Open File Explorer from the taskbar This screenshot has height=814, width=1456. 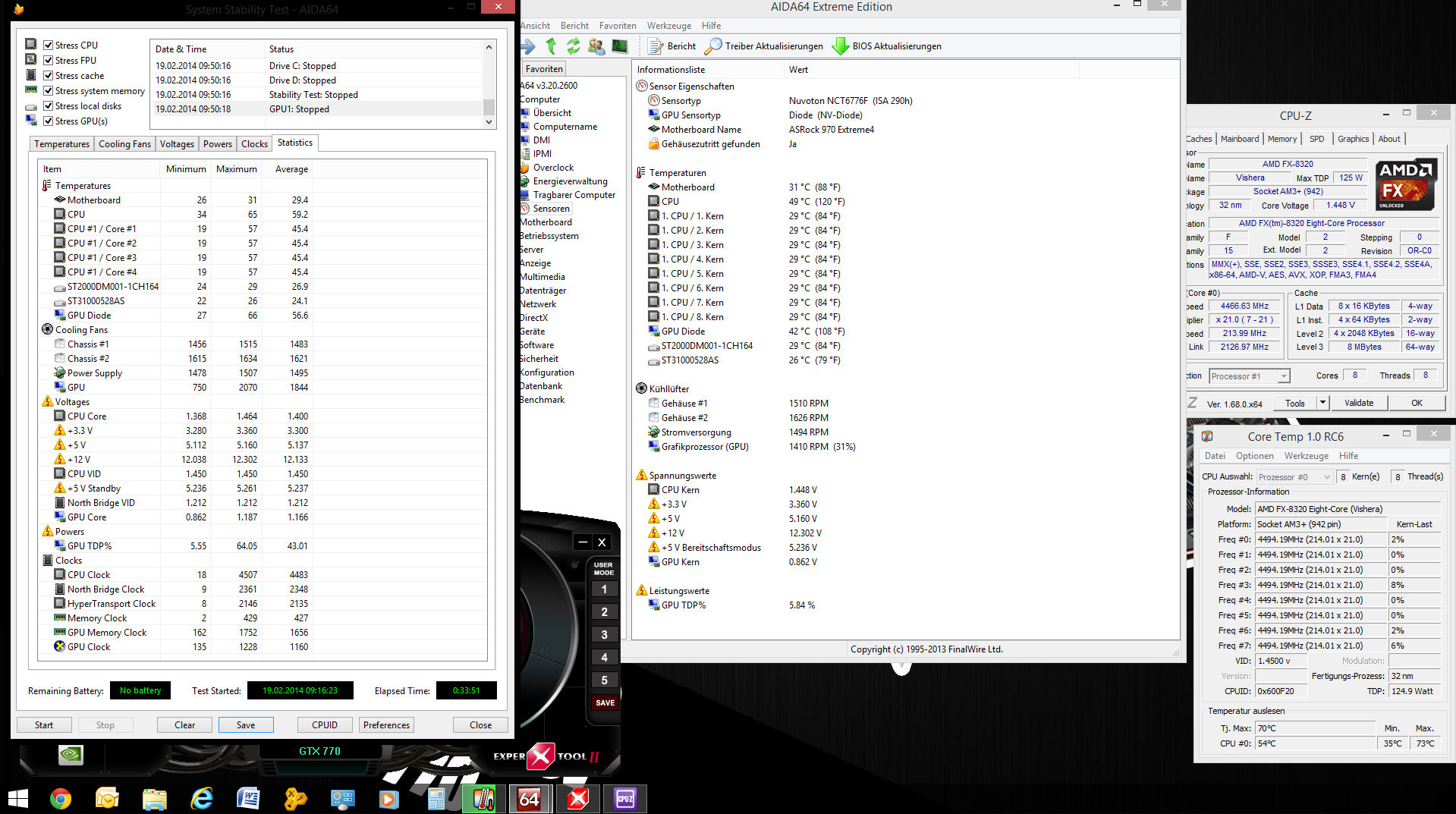click(155, 799)
